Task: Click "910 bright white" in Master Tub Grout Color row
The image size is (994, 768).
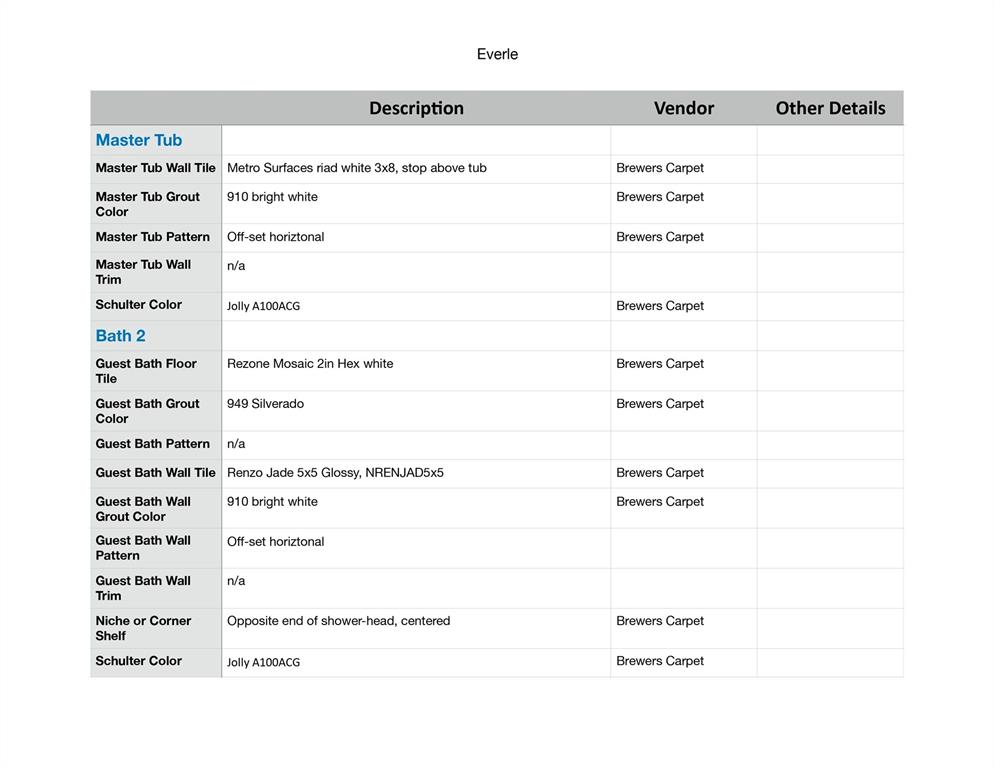Action: [x=273, y=197]
